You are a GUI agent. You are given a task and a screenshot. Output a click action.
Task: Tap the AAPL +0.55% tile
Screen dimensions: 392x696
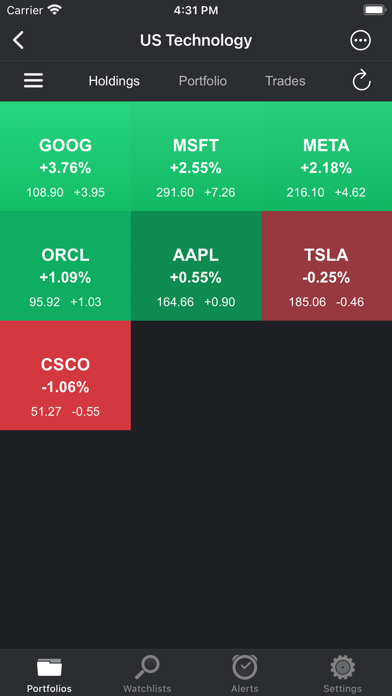(x=196, y=265)
